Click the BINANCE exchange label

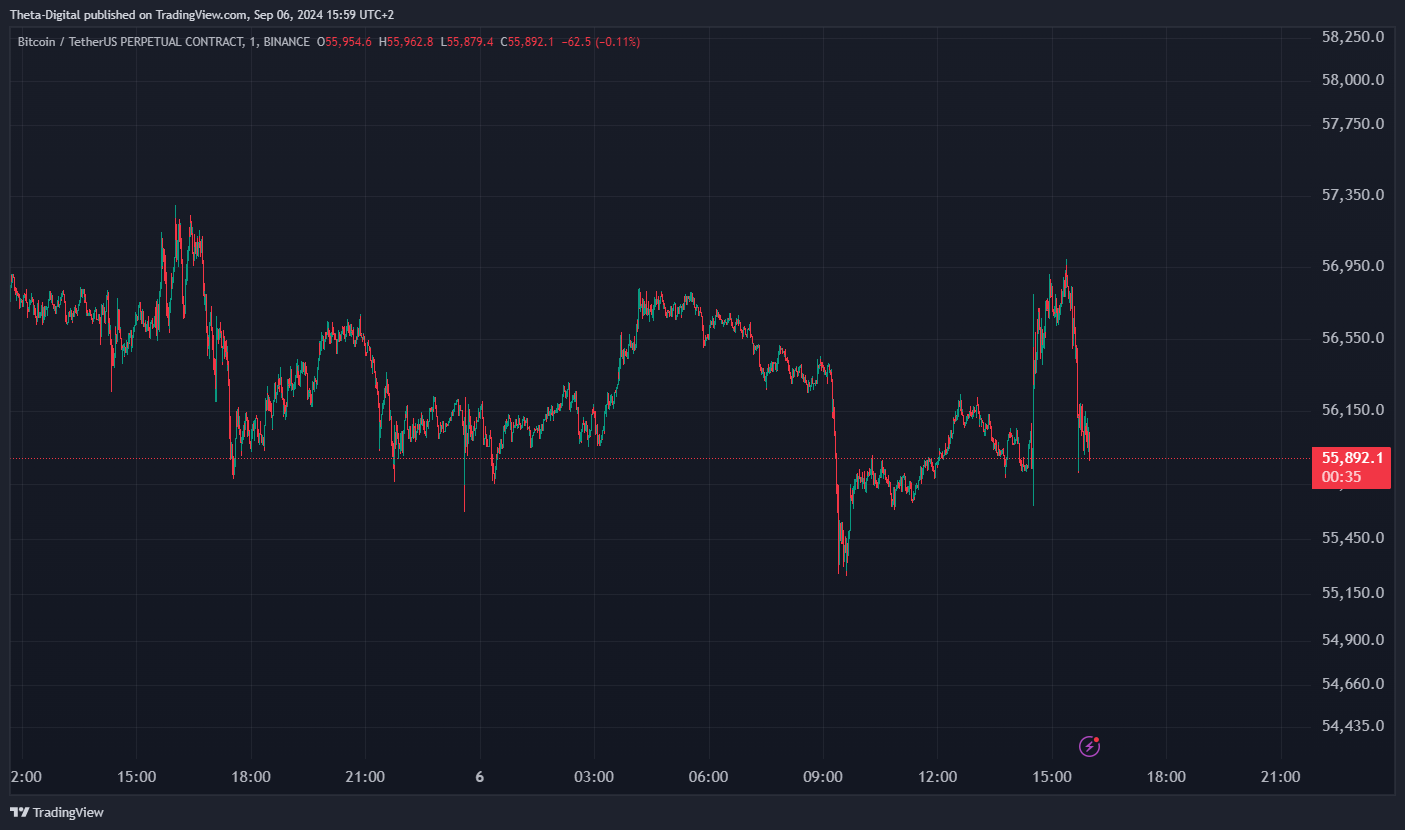pos(287,42)
